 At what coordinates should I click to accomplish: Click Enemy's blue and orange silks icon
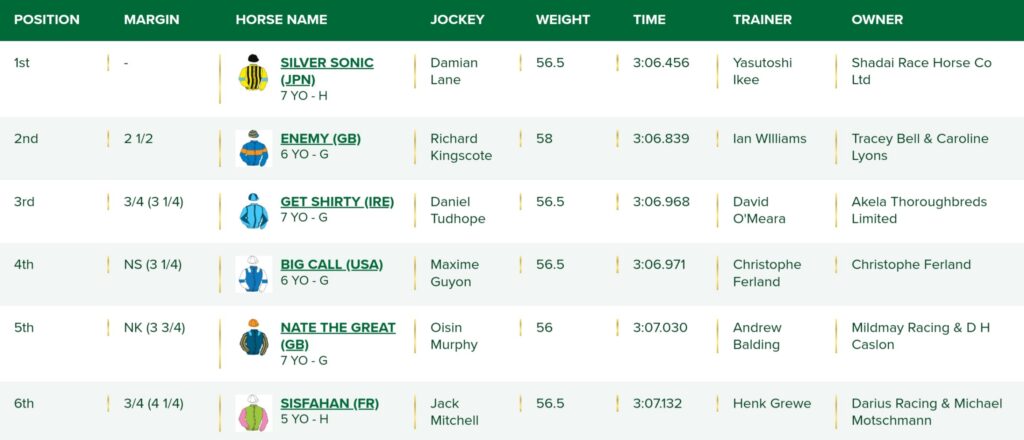point(253,148)
